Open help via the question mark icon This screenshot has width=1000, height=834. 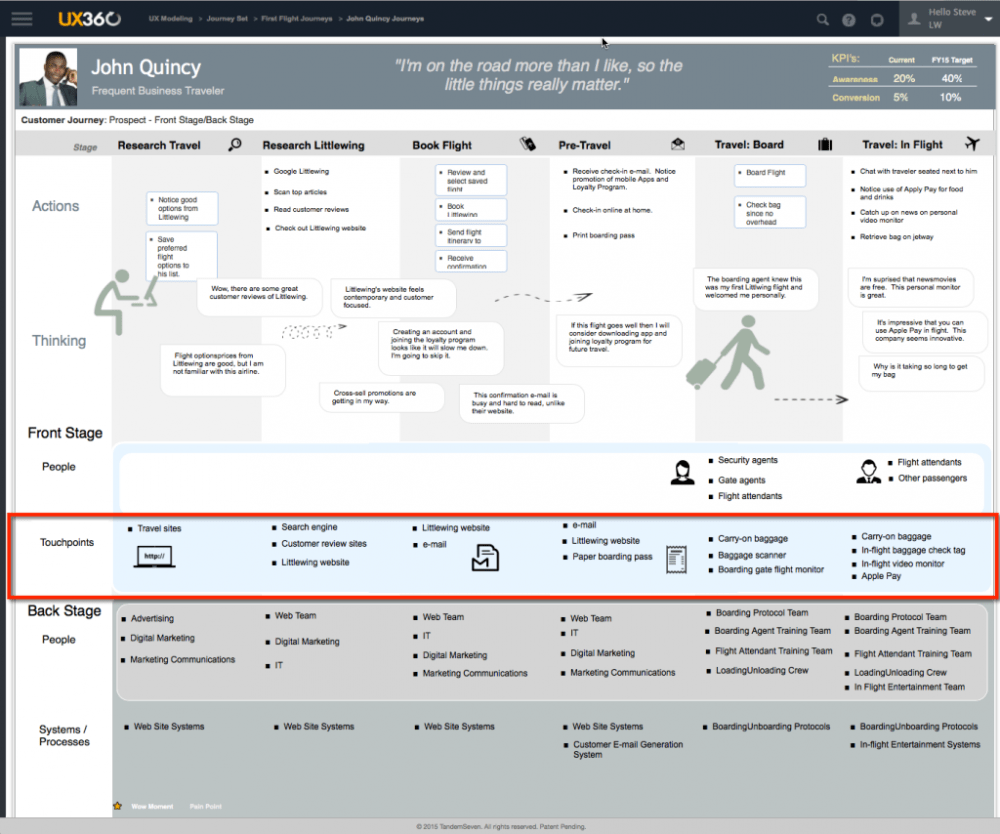pyautogui.click(x=848, y=18)
